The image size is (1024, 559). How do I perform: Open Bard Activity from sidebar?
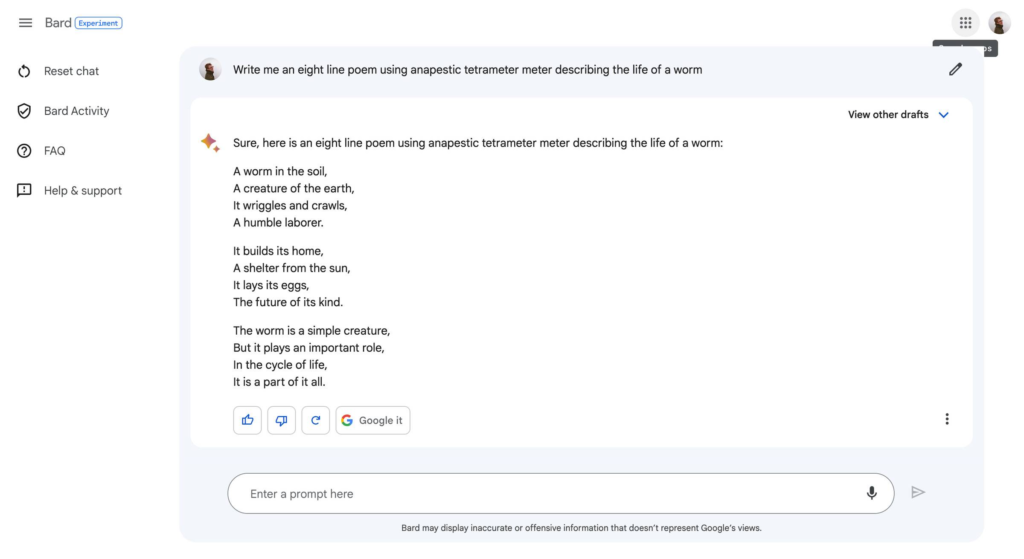(76, 111)
